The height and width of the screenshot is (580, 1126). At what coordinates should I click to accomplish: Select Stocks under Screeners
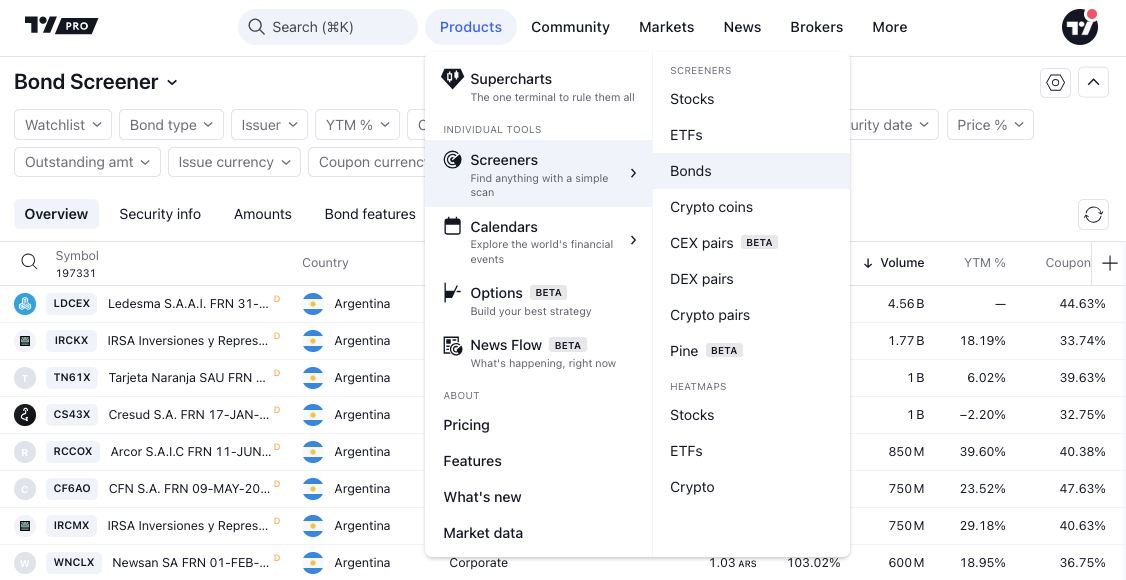click(x=751, y=99)
